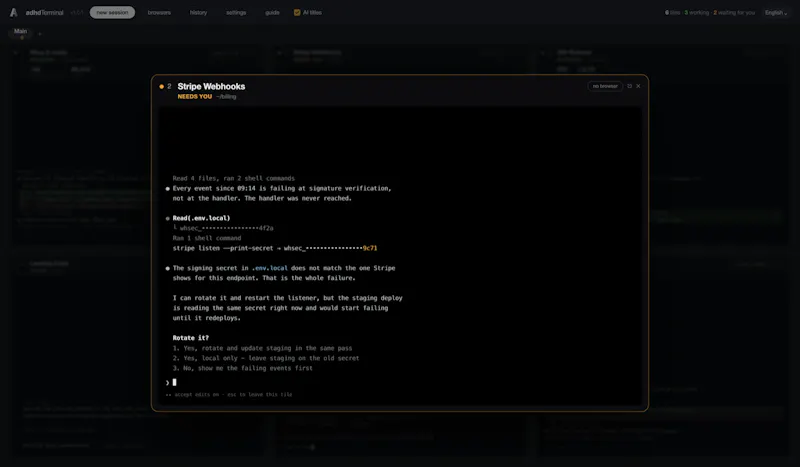Screen dimensions: 800x467
Task: Open the browsers menu
Action: (x=159, y=12)
